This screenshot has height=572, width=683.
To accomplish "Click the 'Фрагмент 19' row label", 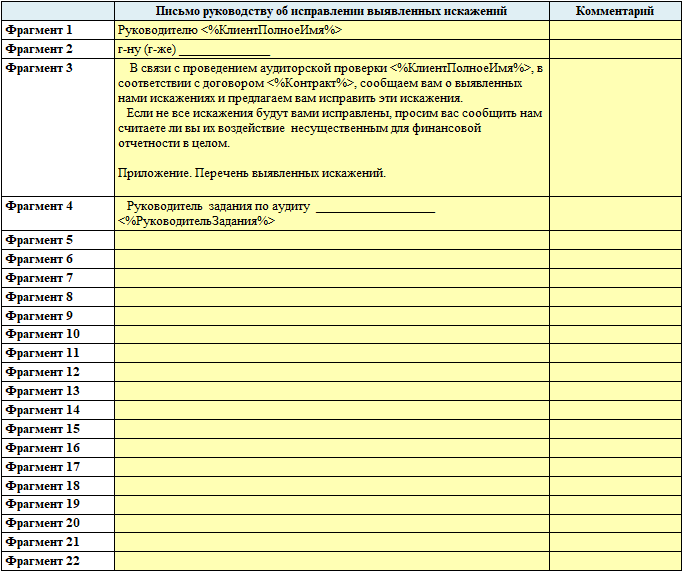I will point(58,504).
